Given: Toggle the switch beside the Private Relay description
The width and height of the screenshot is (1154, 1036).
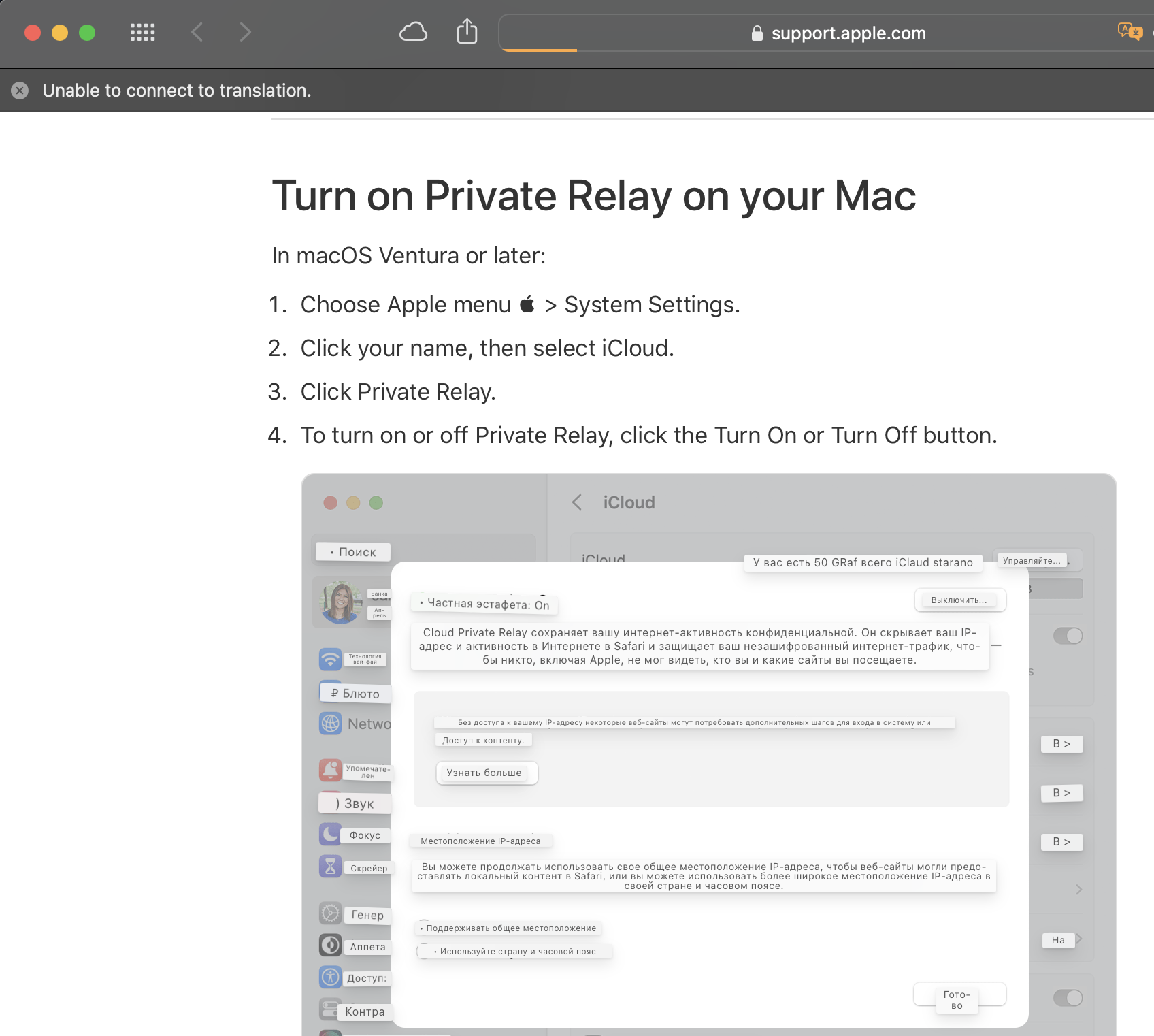Looking at the screenshot, I should coord(1068,636).
